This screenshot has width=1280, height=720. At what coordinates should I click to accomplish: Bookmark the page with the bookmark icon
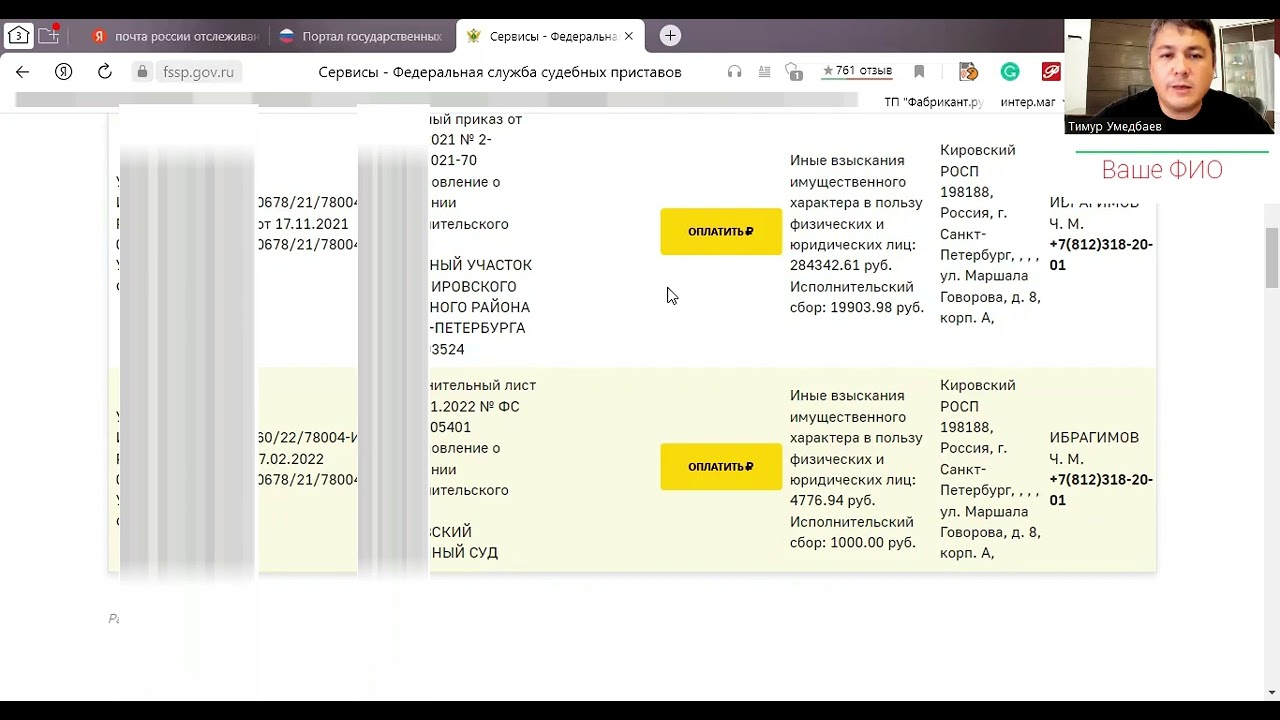click(919, 72)
